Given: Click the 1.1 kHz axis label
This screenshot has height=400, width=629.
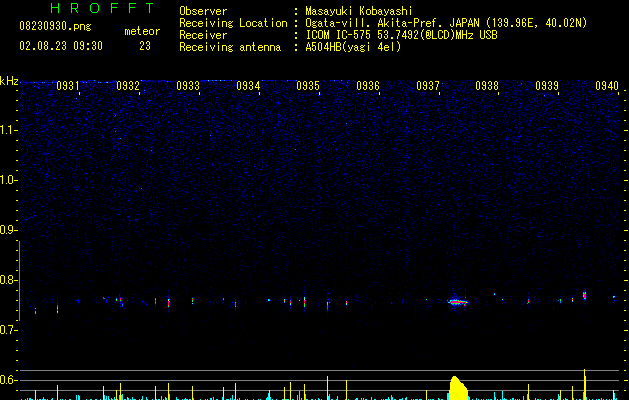Looking at the screenshot, I should pyautogui.click(x=8, y=130).
